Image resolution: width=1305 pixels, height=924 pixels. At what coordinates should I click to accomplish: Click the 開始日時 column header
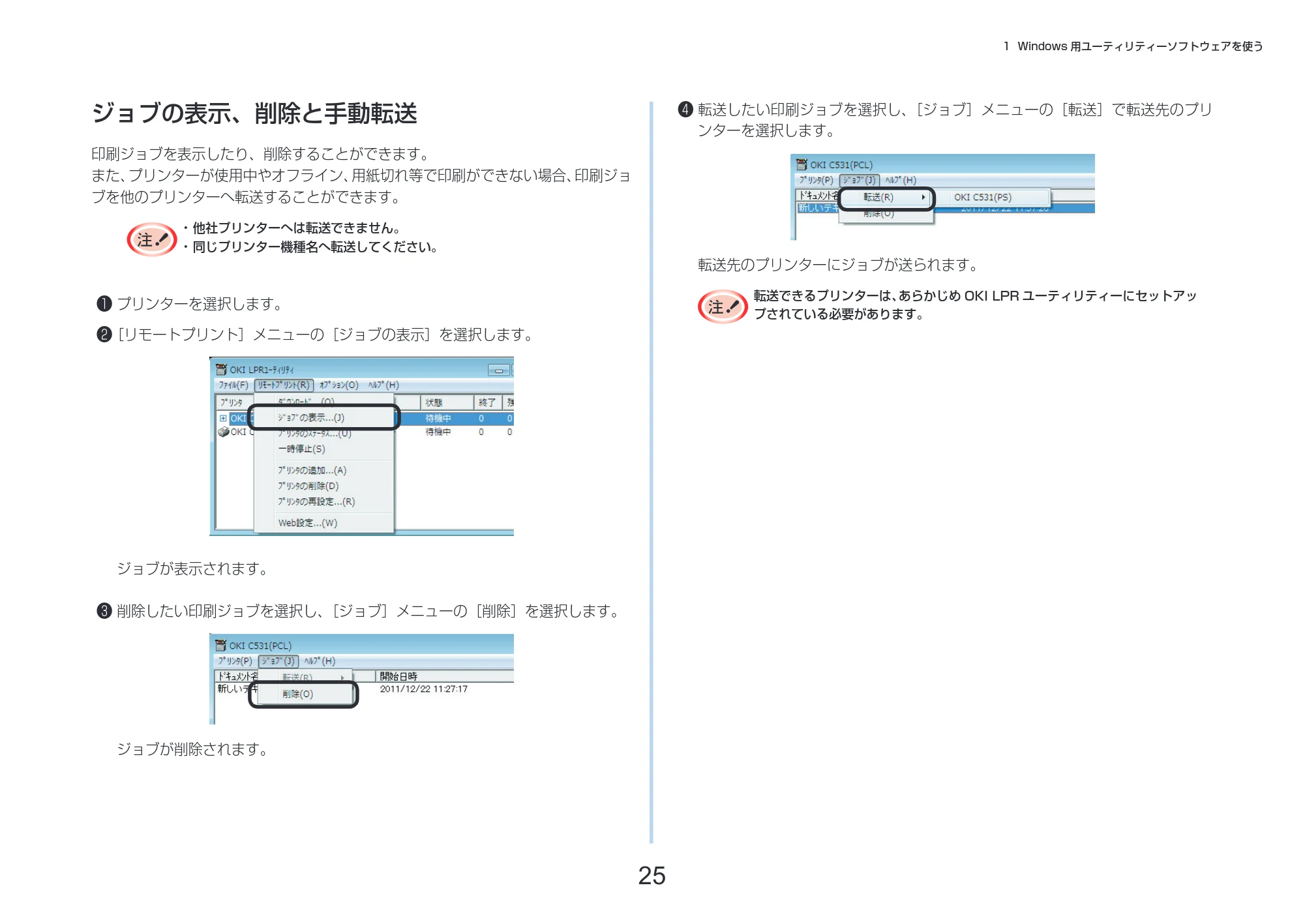445,676
